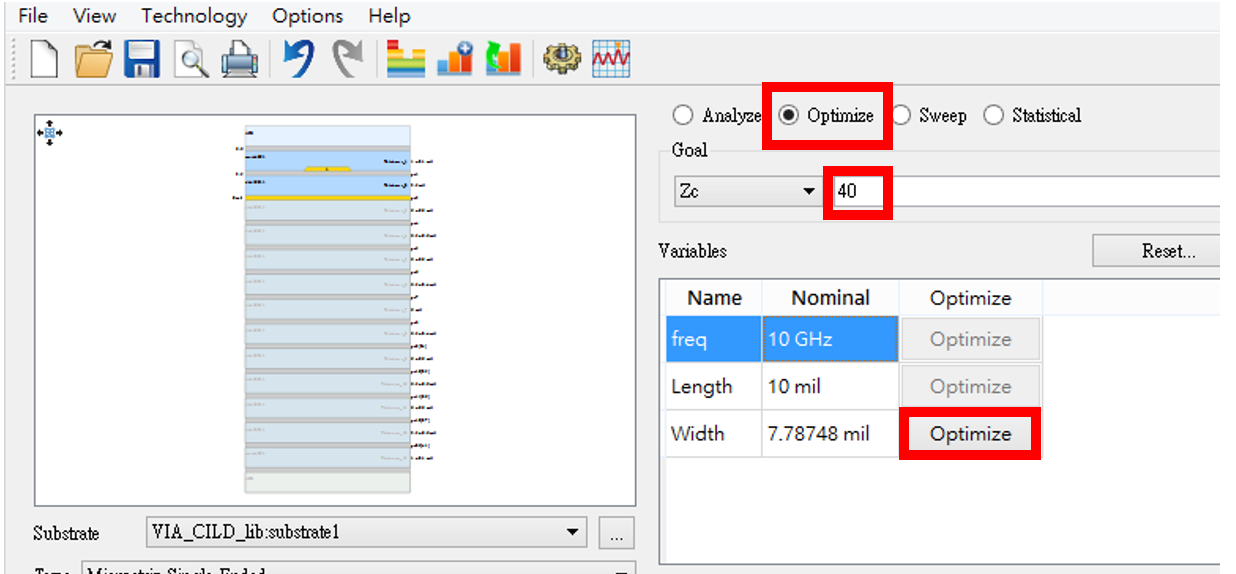
Task: Click Optimize button in Width row
Action: click(x=970, y=434)
